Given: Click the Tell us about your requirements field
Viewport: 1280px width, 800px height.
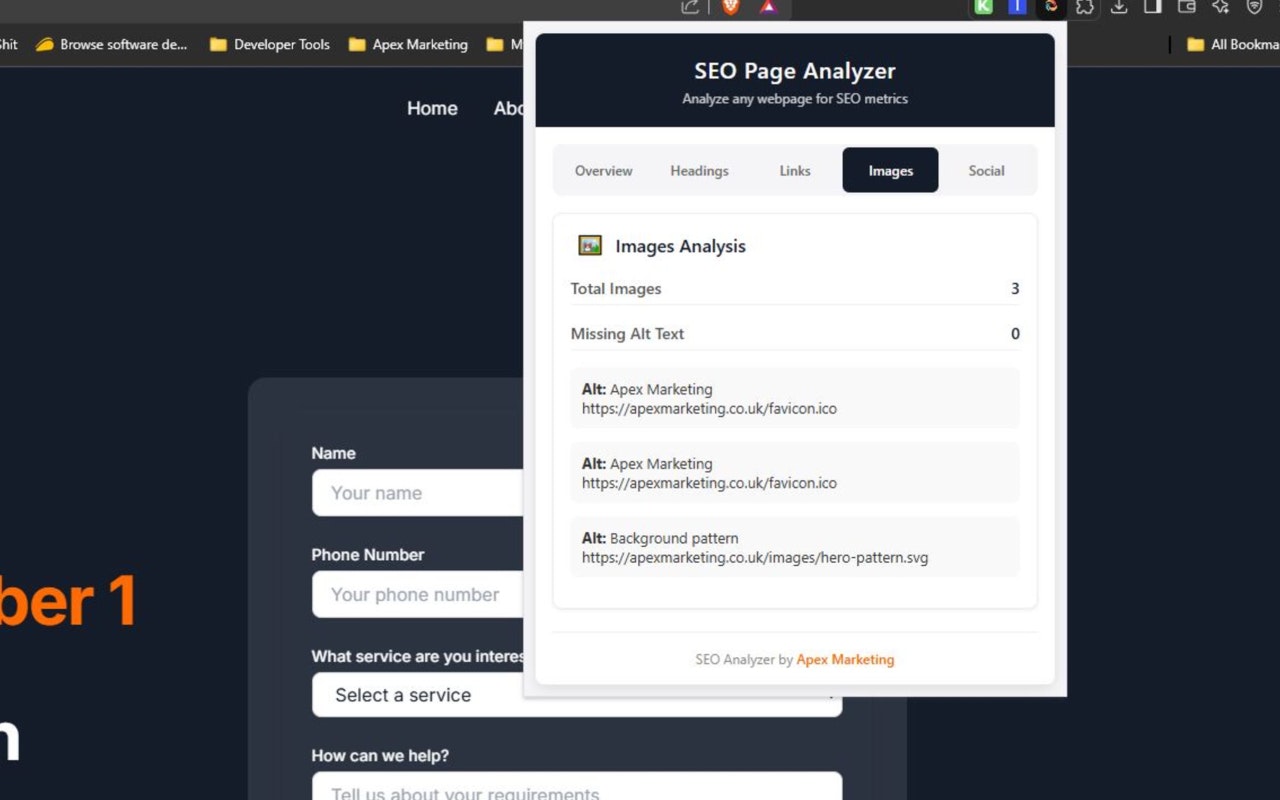Looking at the screenshot, I should coord(577,786).
